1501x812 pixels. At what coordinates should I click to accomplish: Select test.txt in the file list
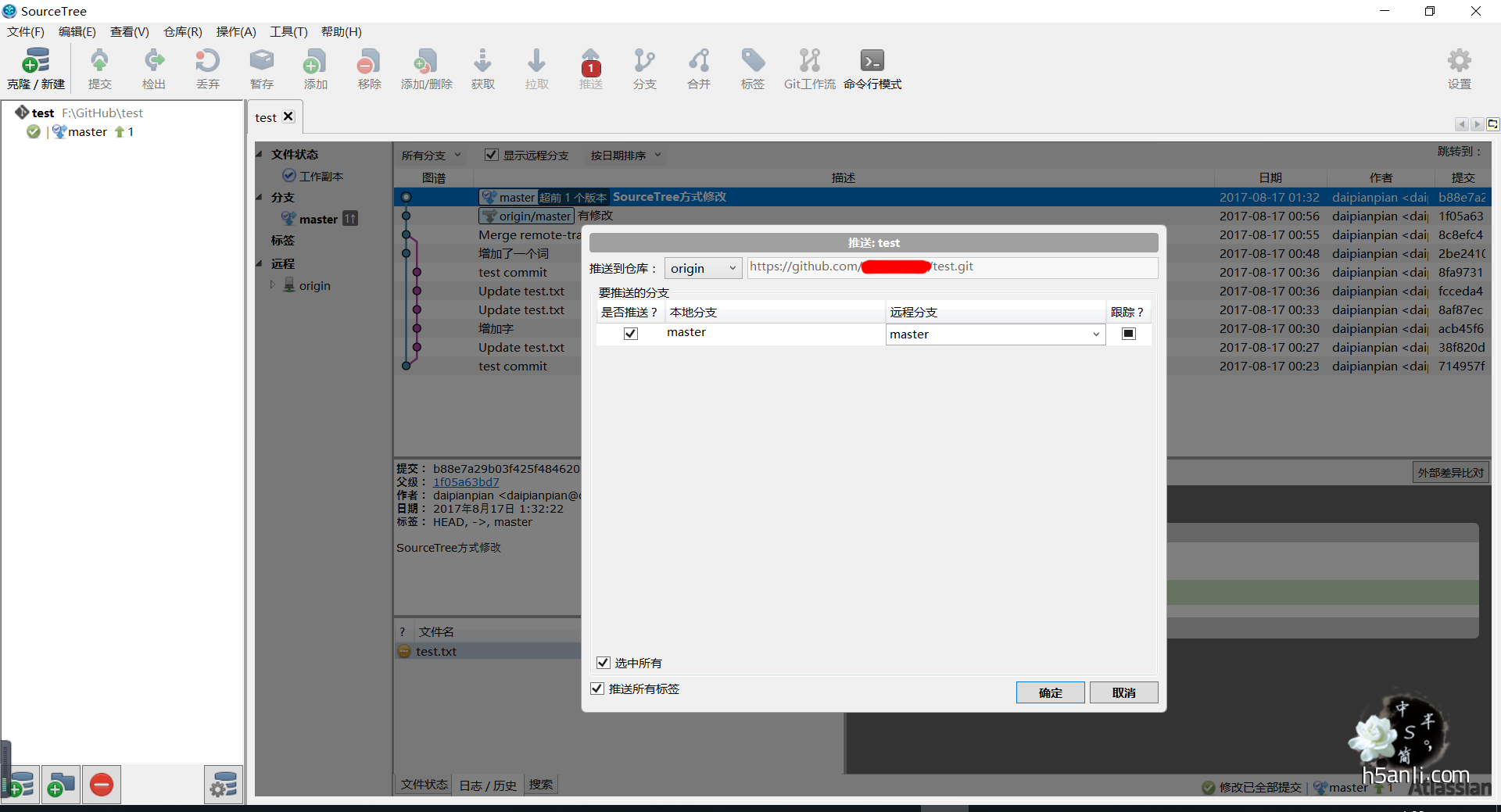tap(436, 651)
